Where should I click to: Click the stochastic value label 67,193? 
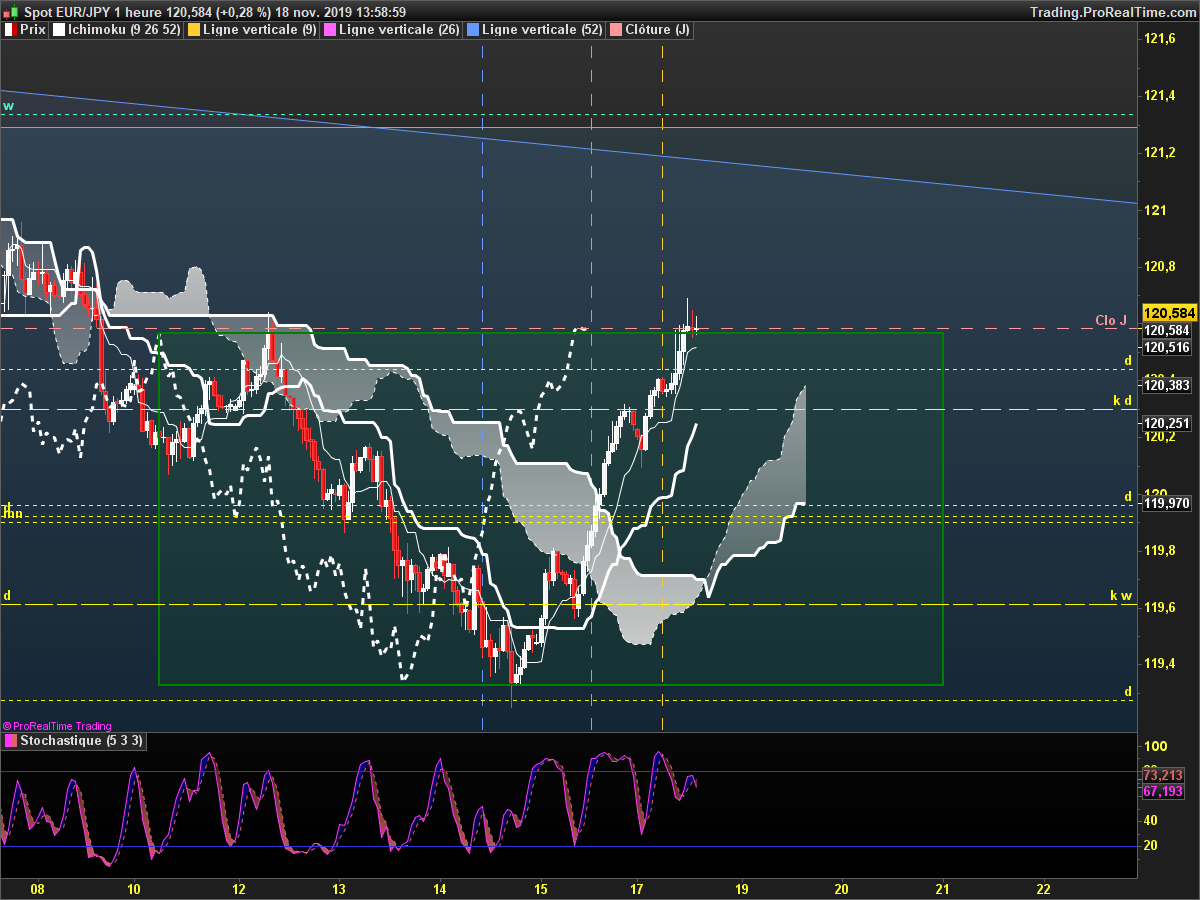pyautogui.click(x=1163, y=792)
